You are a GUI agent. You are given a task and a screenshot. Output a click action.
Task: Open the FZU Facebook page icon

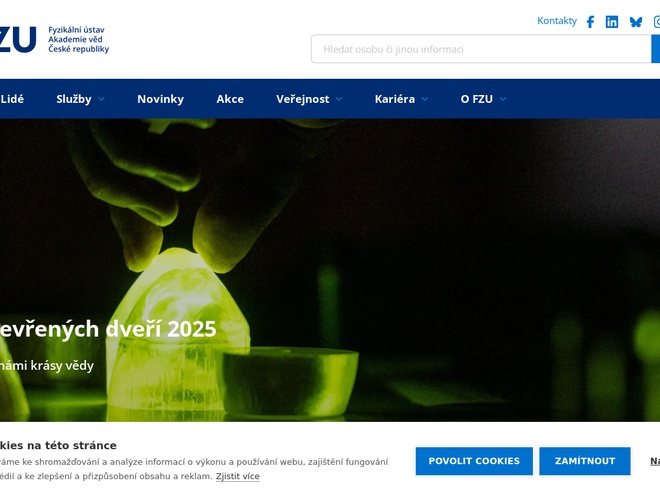pos(590,22)
